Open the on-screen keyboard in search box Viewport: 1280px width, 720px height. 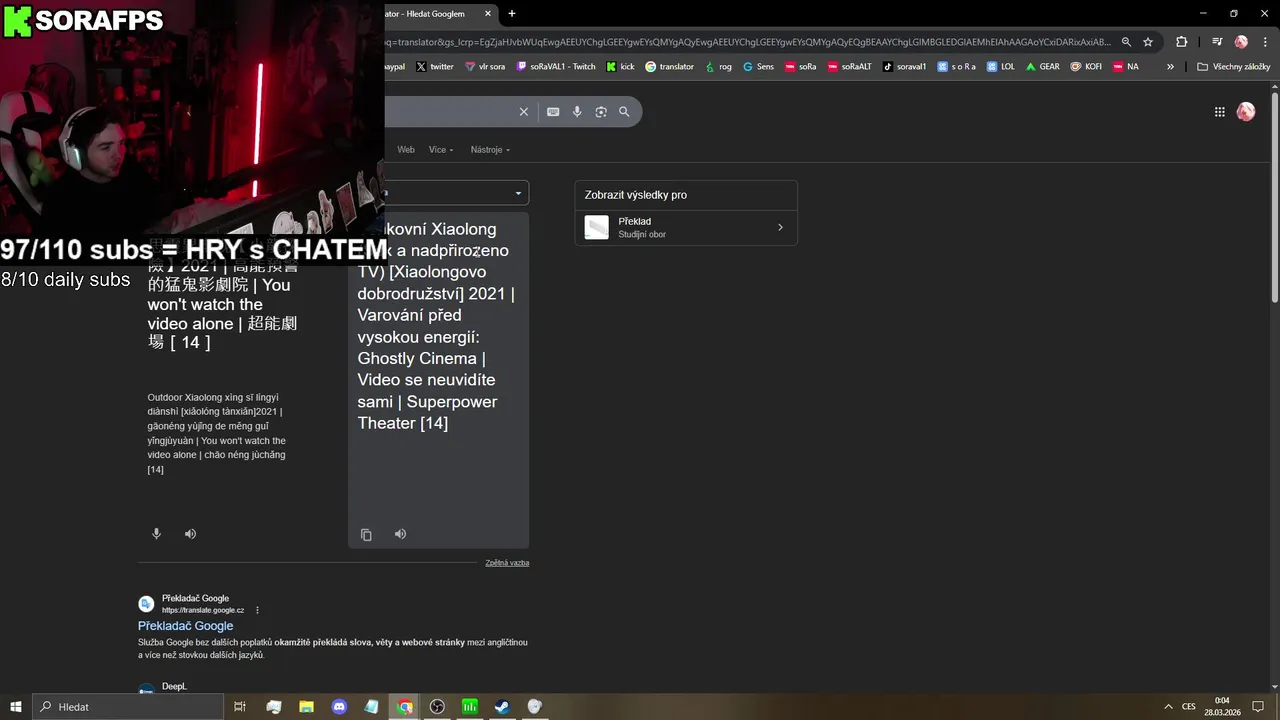553,112
